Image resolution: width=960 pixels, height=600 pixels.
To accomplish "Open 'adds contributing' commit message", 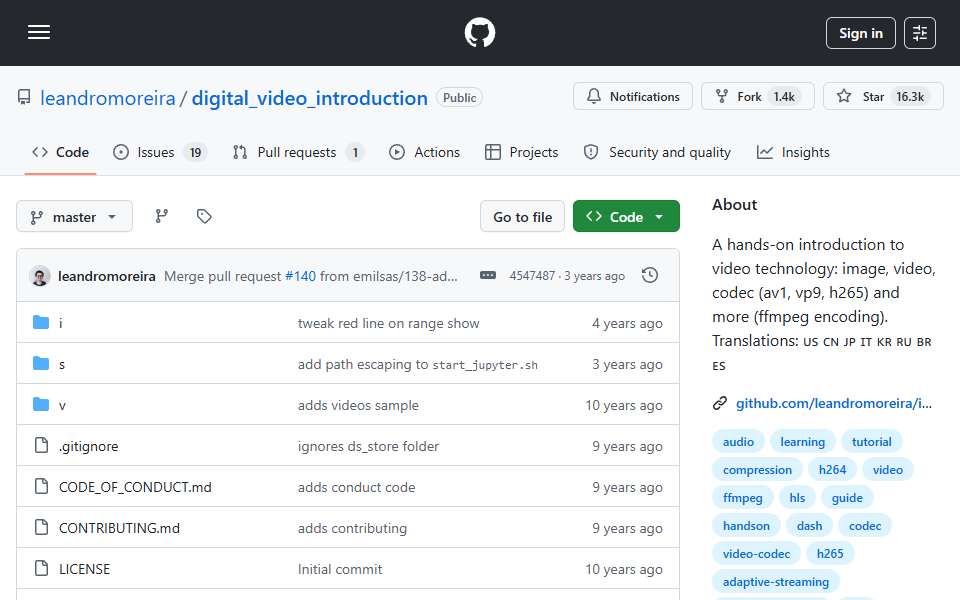I will pos(352,528).
